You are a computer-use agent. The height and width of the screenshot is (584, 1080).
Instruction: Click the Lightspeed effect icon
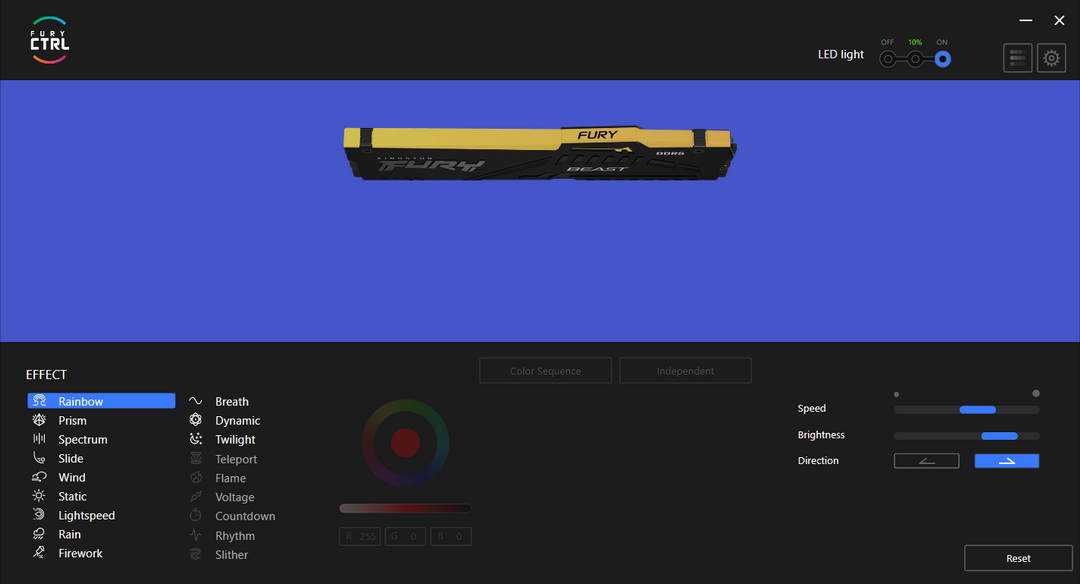point(39,514)
